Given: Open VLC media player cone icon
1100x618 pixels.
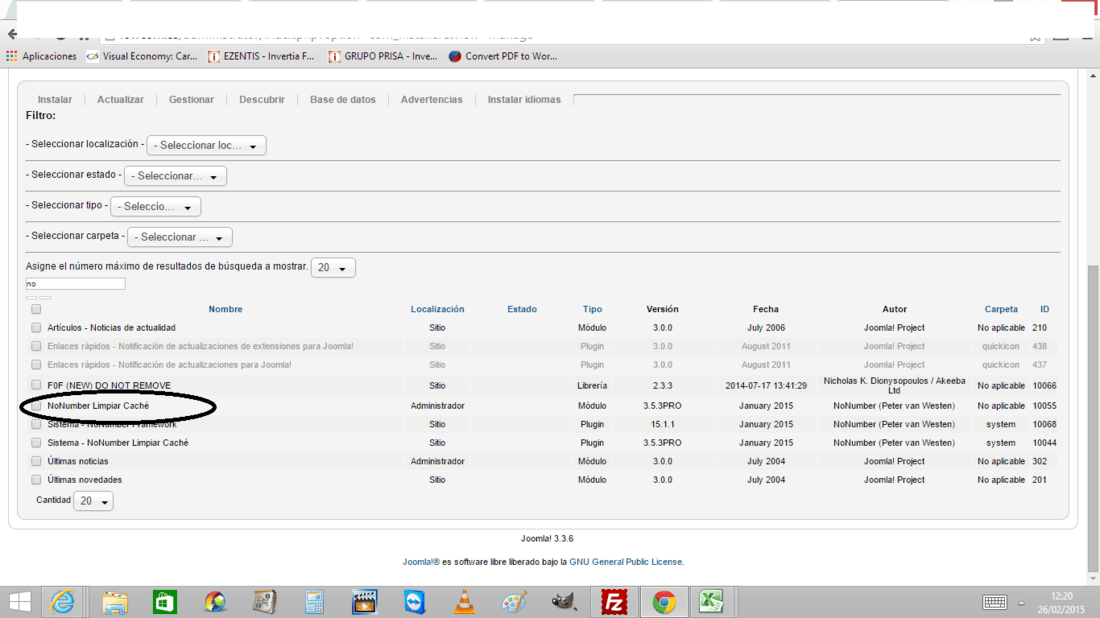Looking at the screenshot, I should click(x=464, y=602).
